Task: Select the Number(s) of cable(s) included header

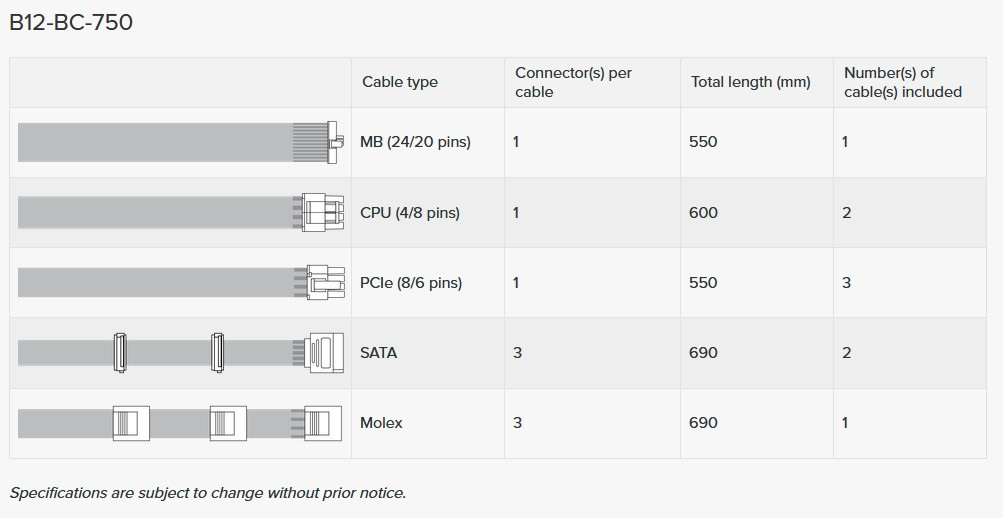Action: 902,82
